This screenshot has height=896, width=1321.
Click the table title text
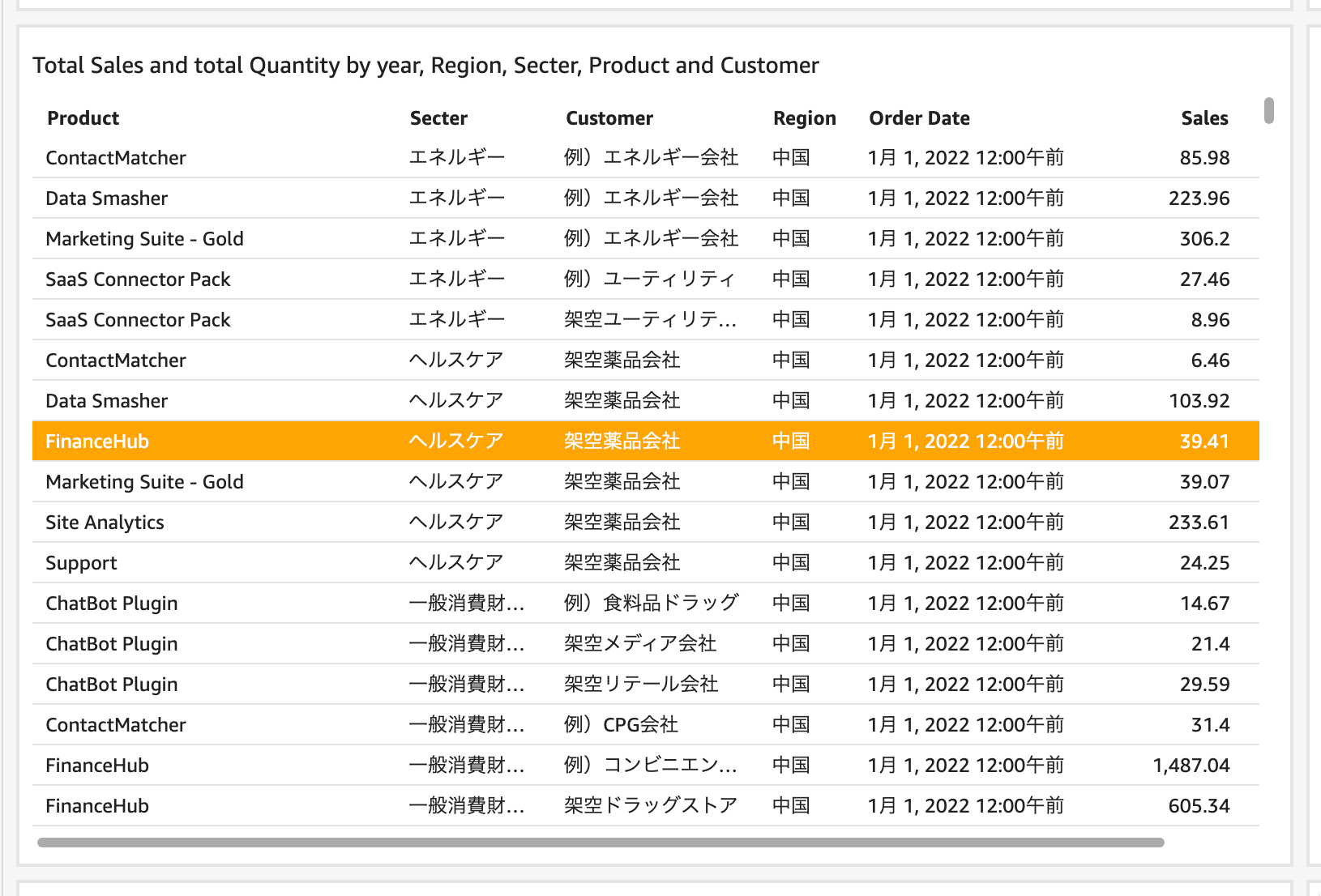[425, 65]
